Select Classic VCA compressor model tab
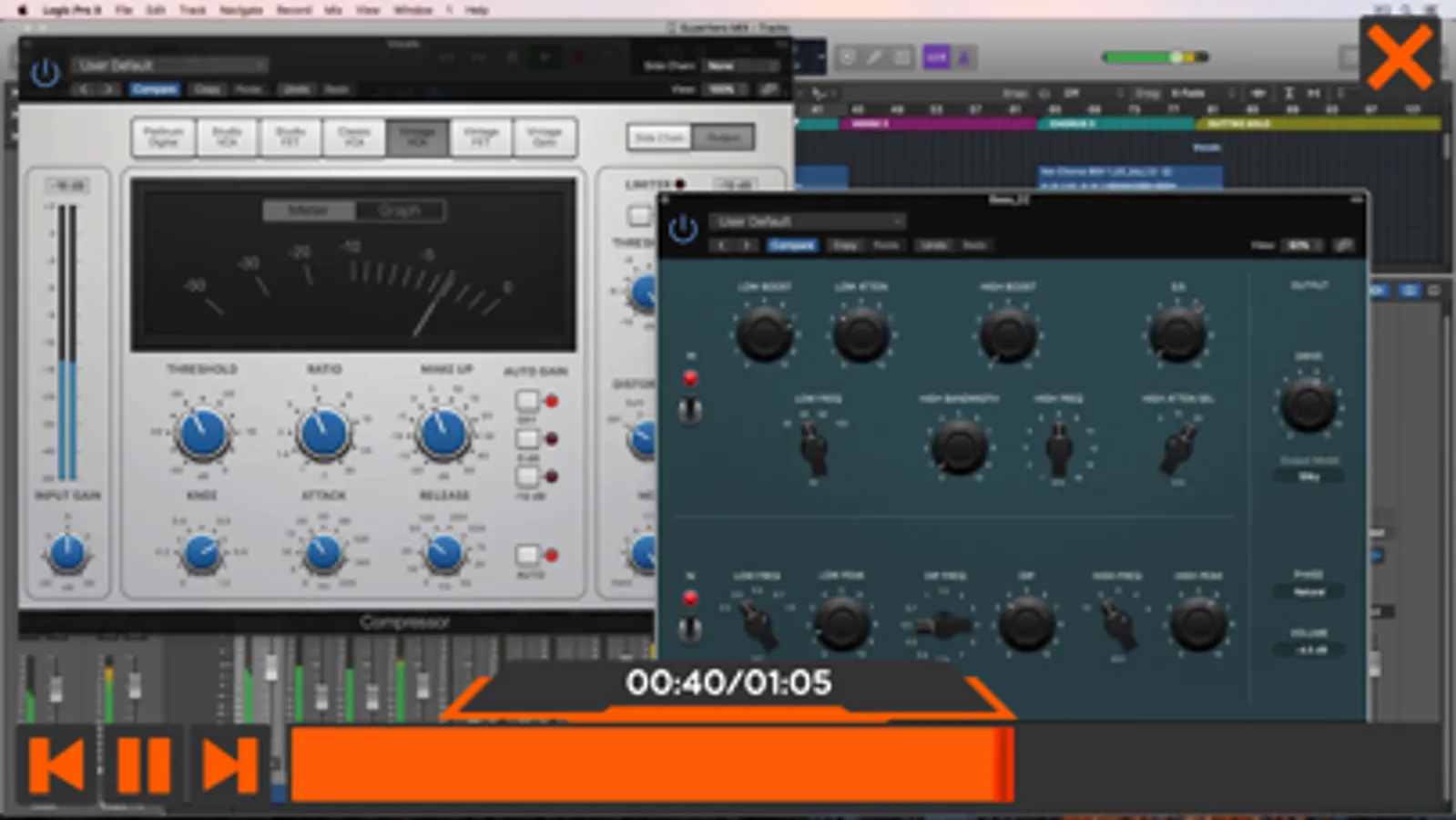 353,137
